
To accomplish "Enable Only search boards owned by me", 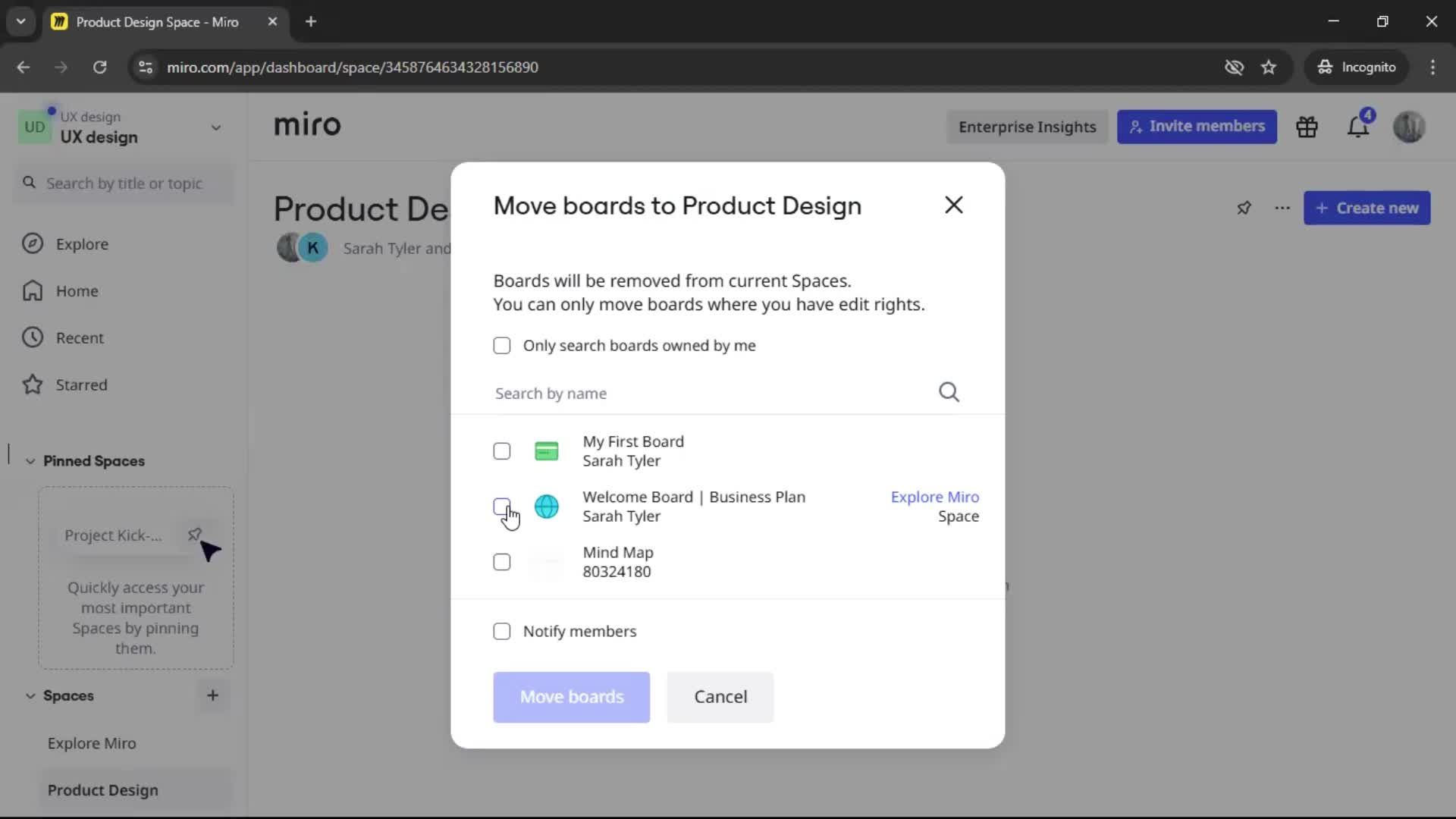I will (501, 346).
